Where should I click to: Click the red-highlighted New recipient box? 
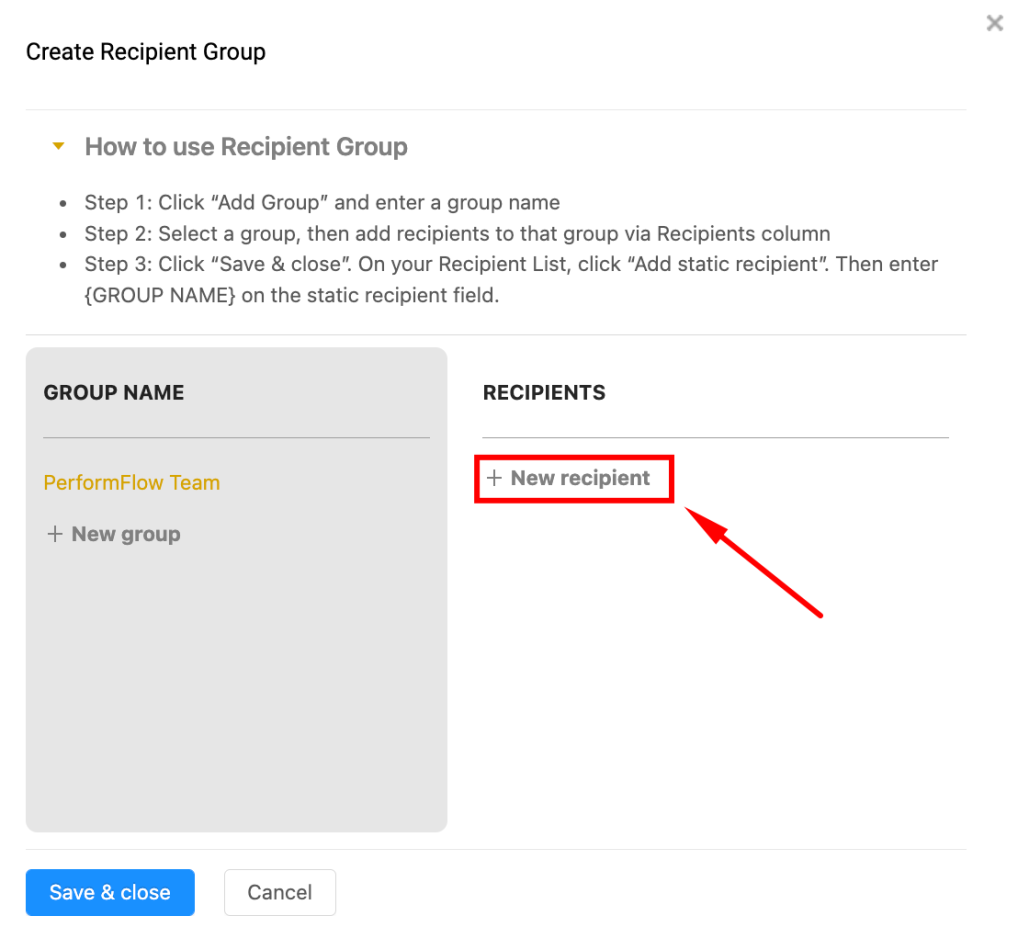click(574, 478)
